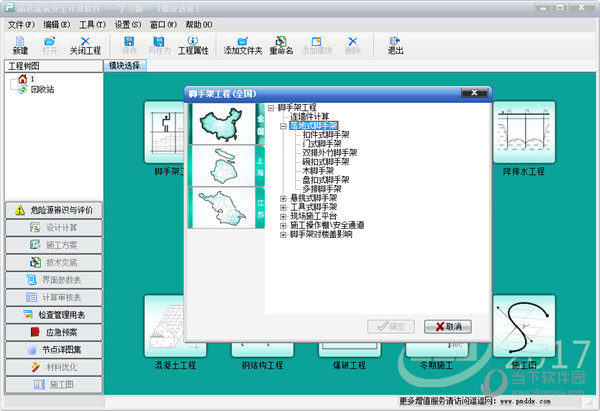Screen dimensions: 600x411
Task: Close the 脚手架工程(全国) dialog
Action: pyautogui.click(x=474, y=93)
